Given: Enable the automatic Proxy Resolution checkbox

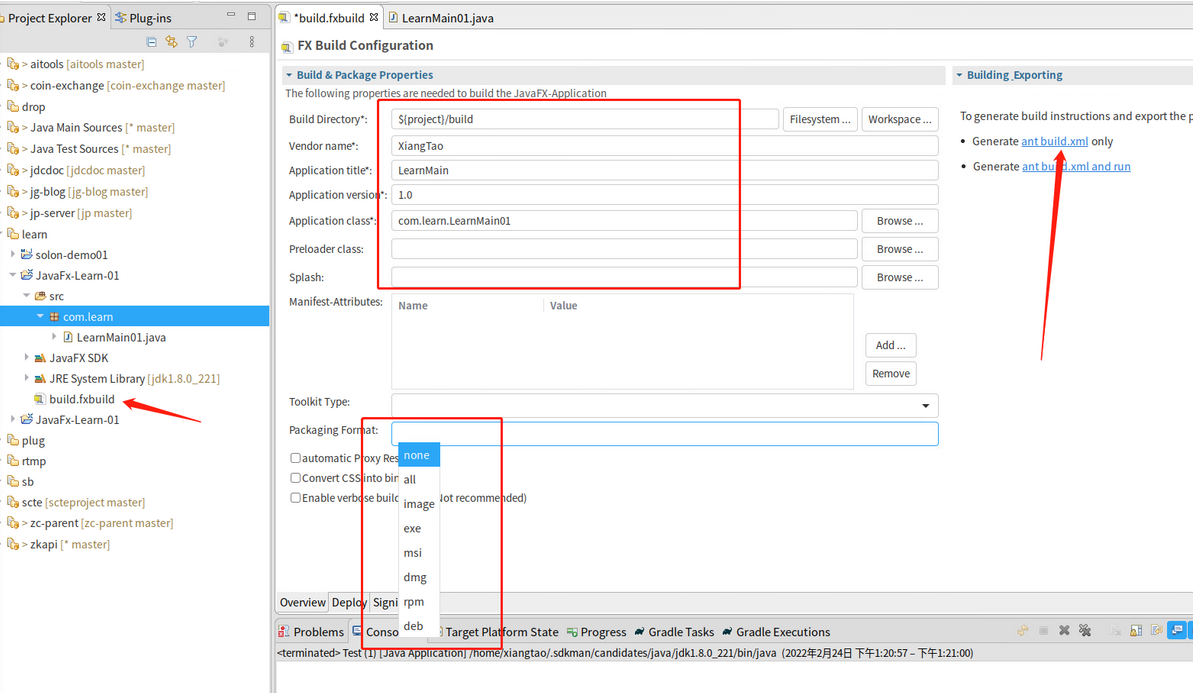Looking at the screenshot, I should tap(295, 458).
